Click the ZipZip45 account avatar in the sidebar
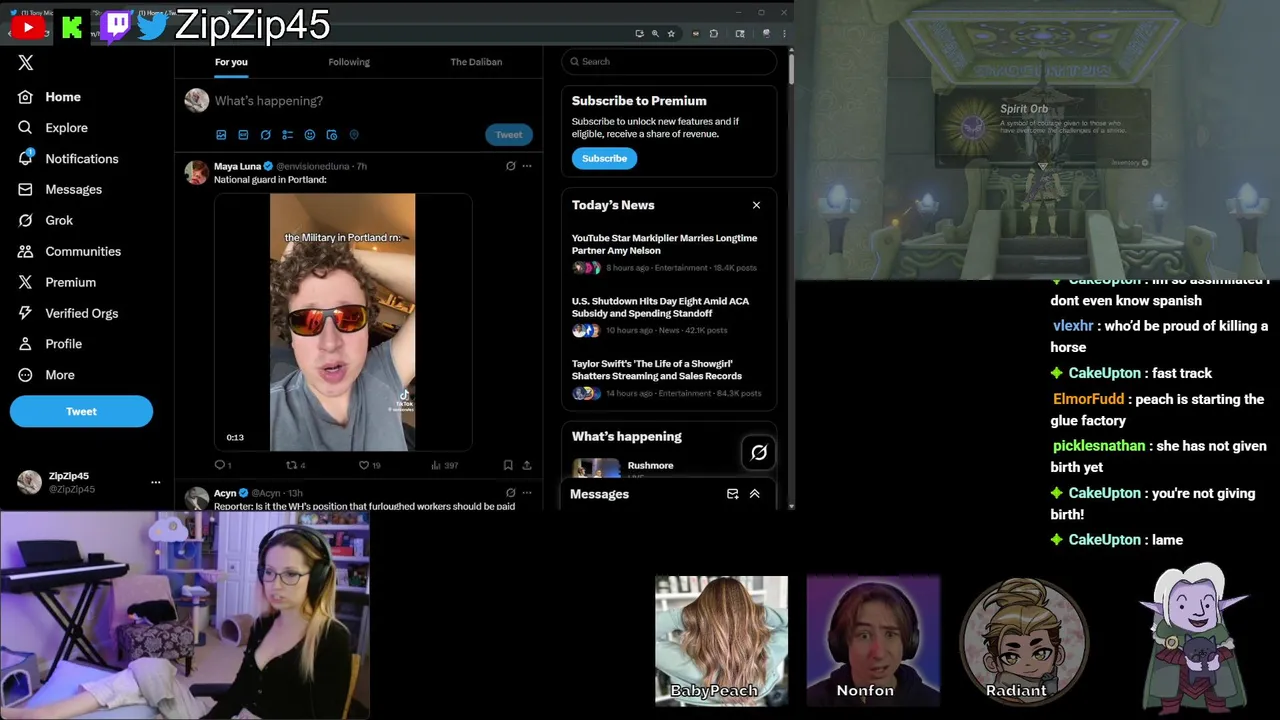 (x=30, y=482)
